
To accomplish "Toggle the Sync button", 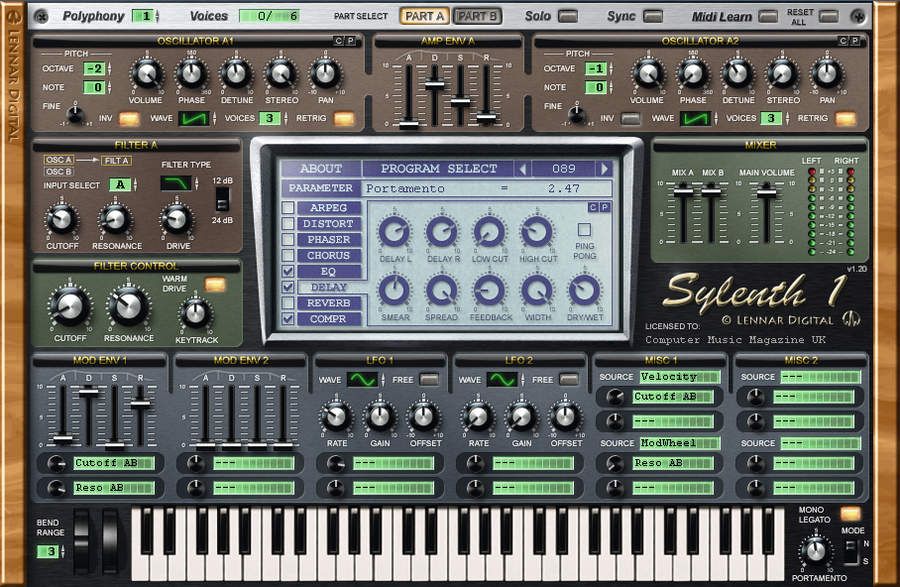I will pos(653,16).
